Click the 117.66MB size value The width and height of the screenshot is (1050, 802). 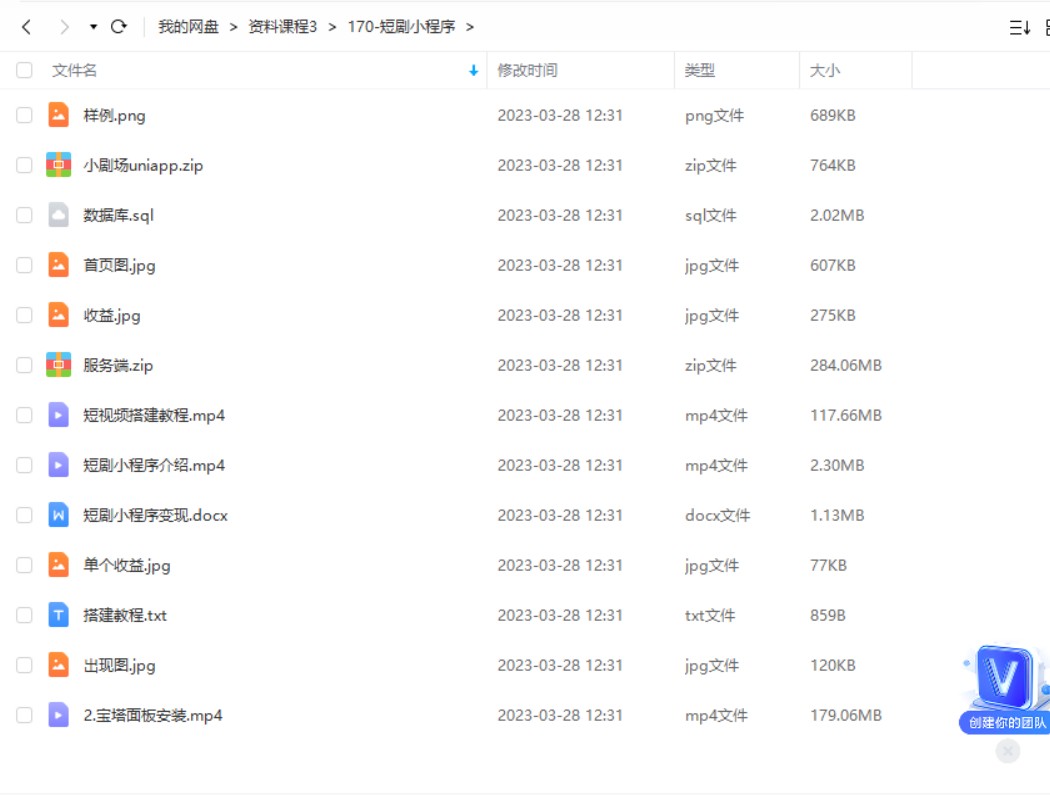[x=846, y=416]
